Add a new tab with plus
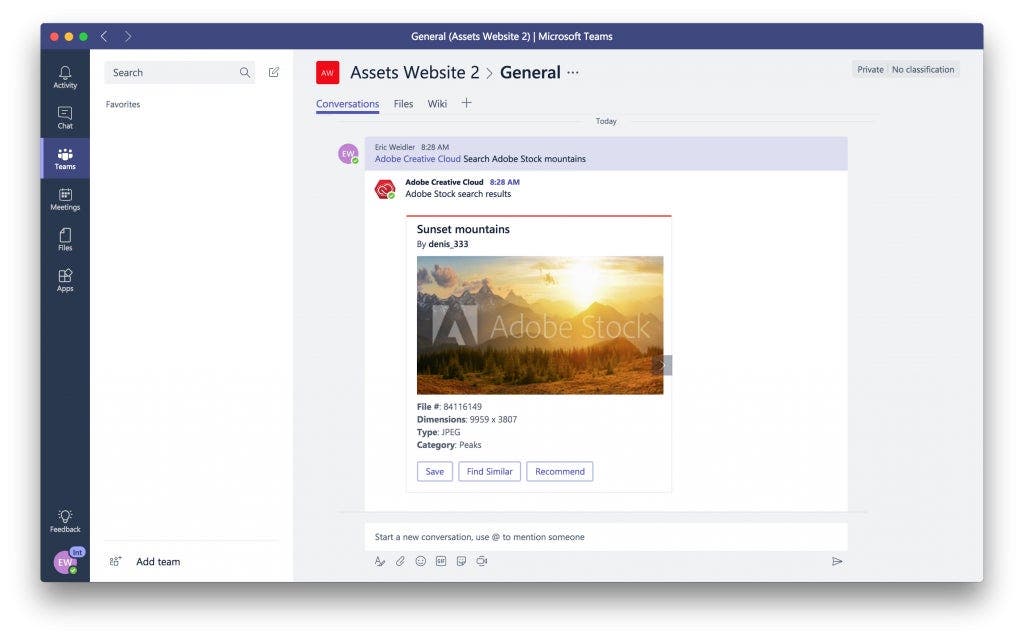This screenshot has width=1024, height=640. 466,103
